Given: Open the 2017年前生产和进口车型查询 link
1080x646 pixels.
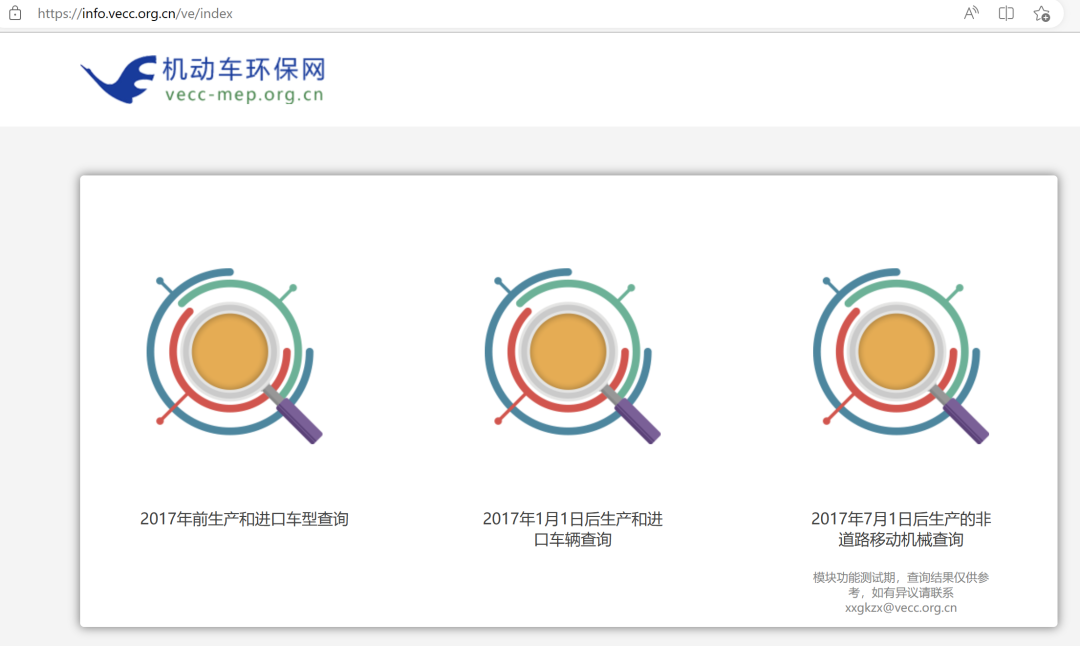Looking at the screenshot, I should coord(244,519).
